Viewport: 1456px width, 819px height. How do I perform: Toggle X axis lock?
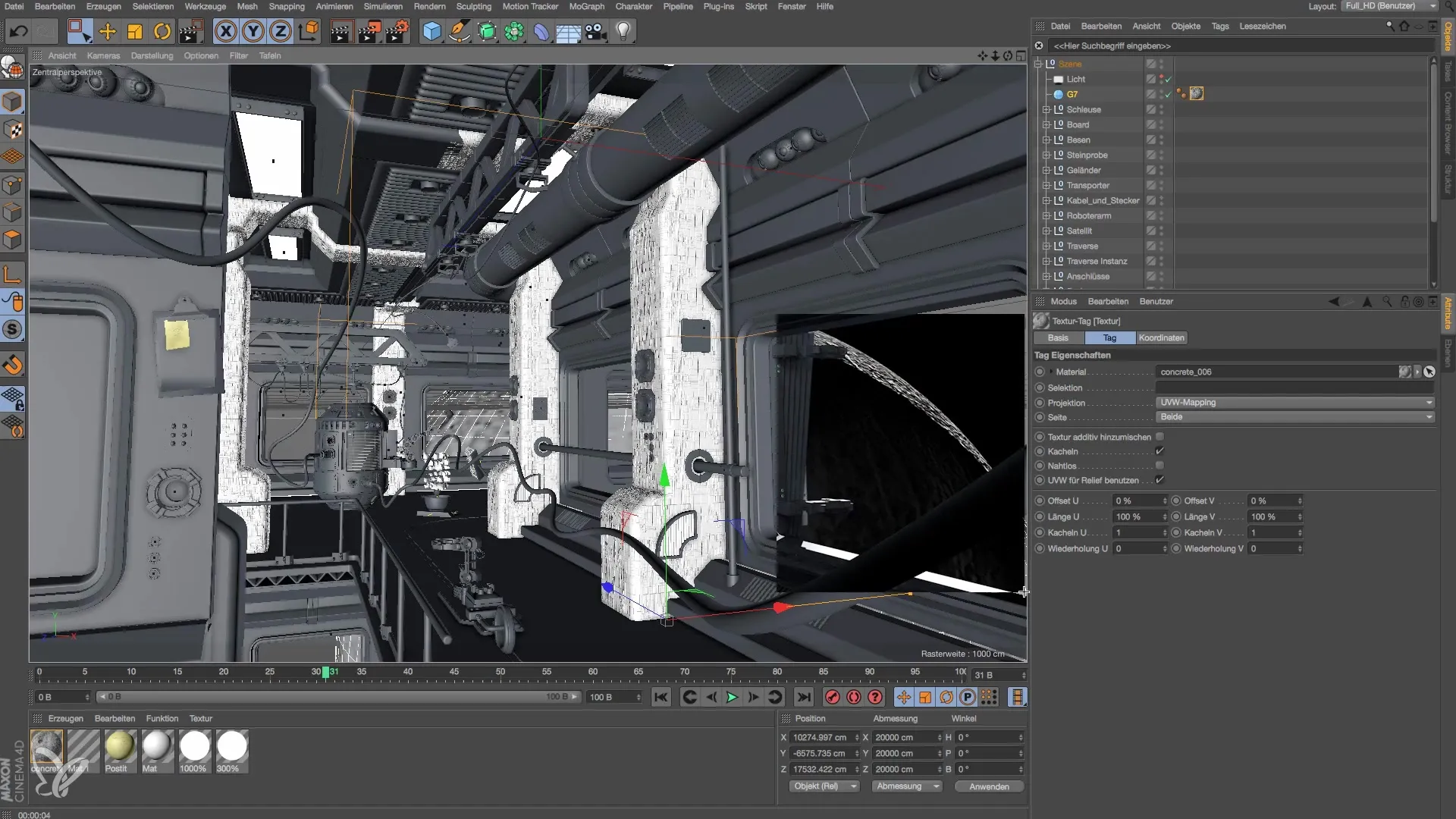pos(225,31)
